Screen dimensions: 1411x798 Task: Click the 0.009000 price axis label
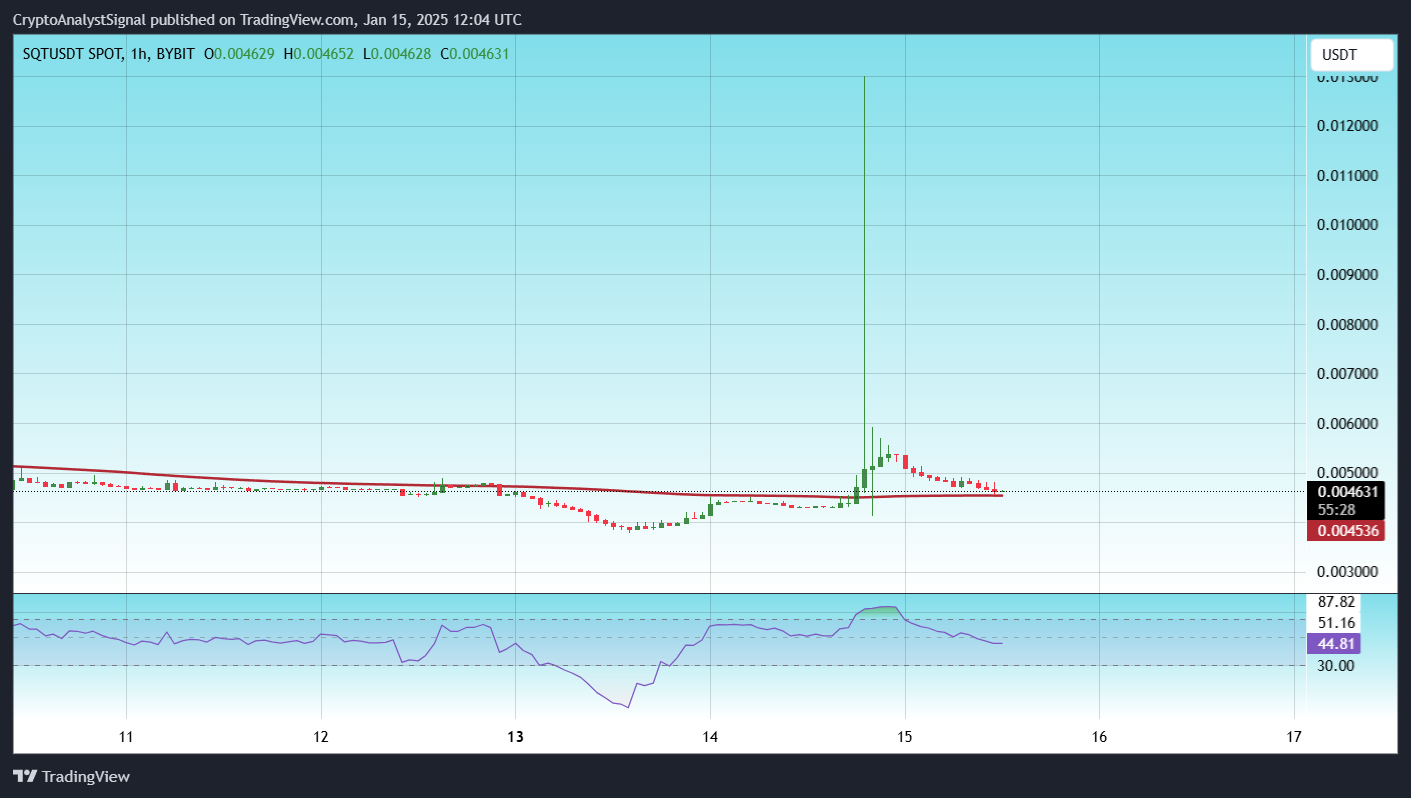point(1348,275)
